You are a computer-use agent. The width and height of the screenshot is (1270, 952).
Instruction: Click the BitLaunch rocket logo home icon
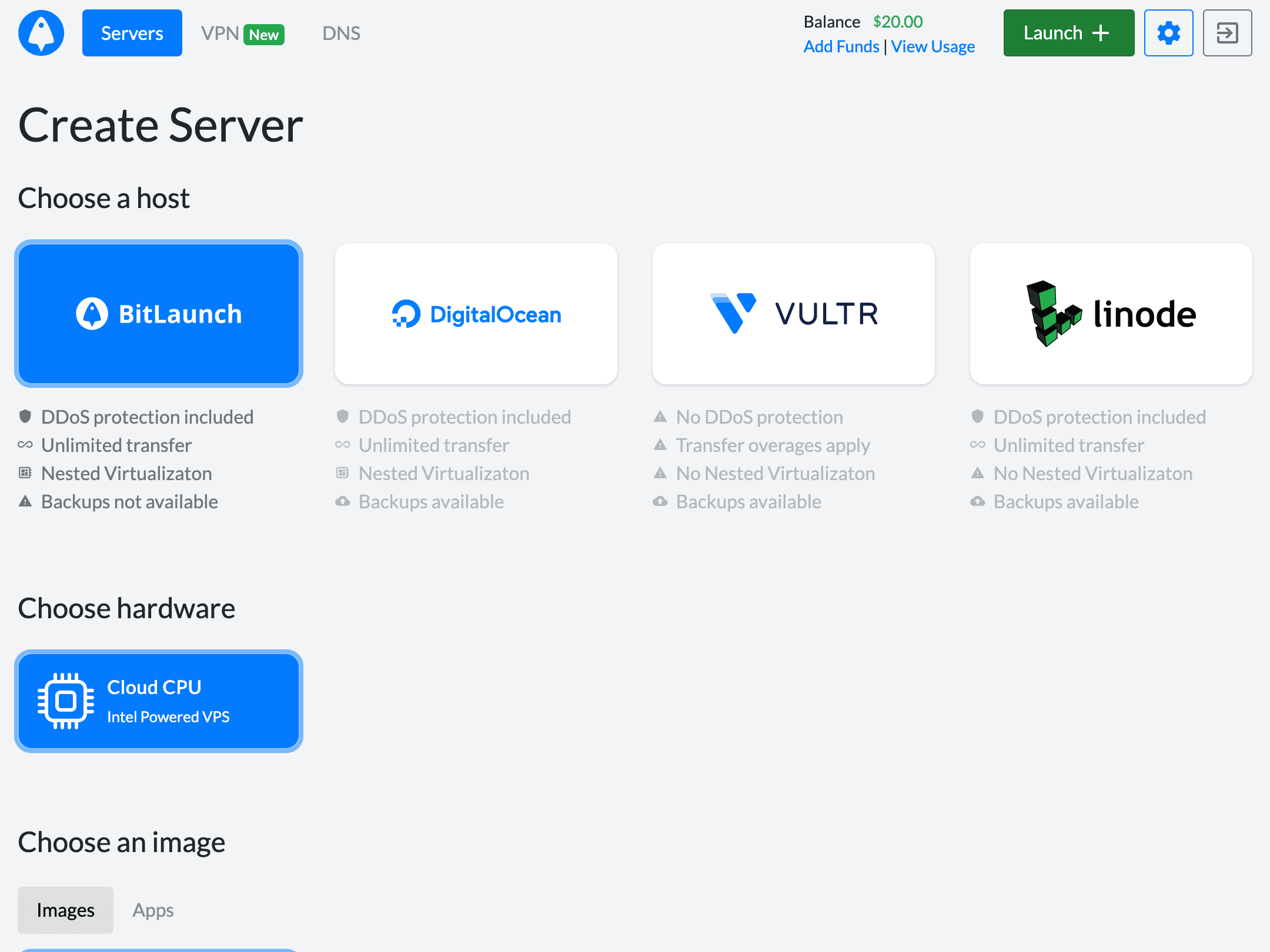(x=41, y=33)
